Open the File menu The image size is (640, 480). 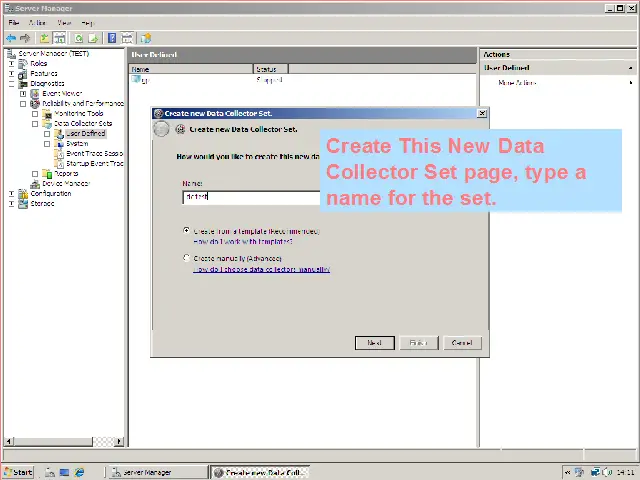coord(14,22)
